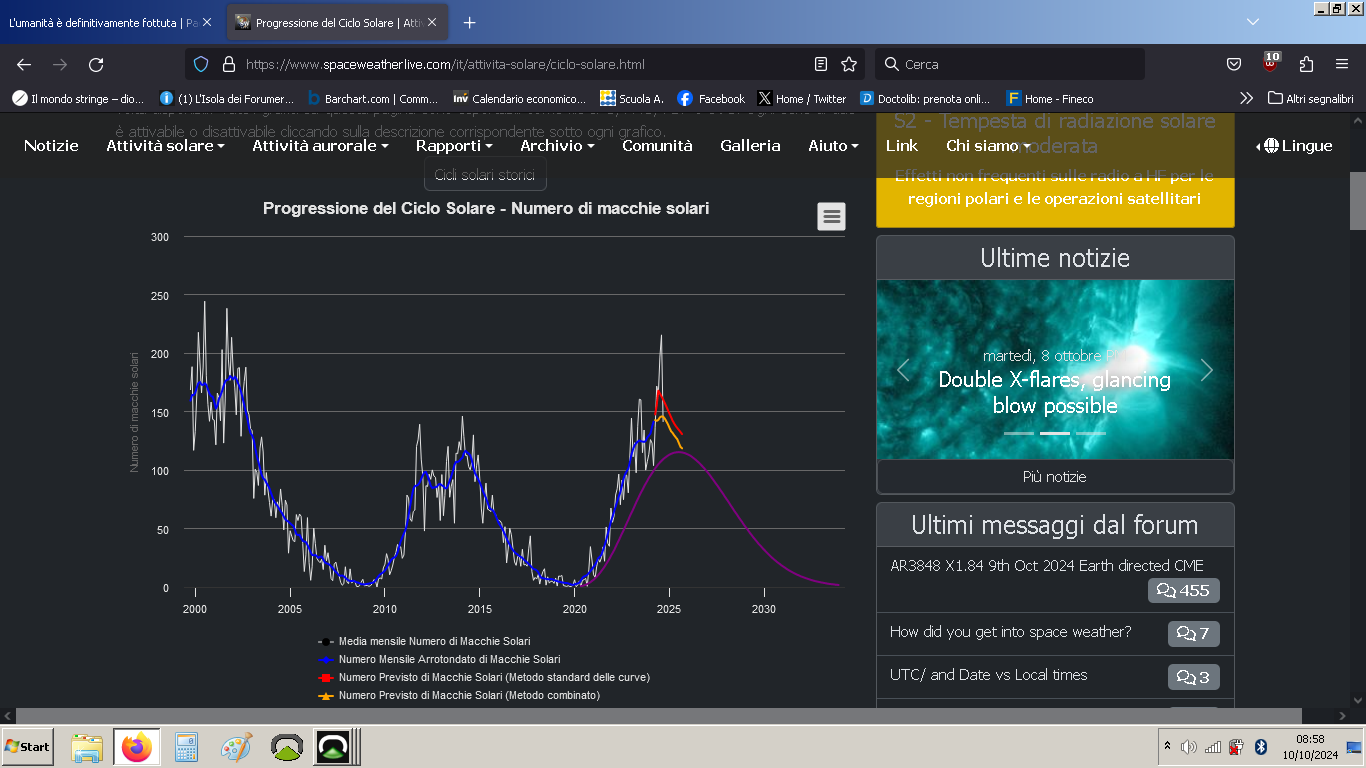Expand the Aiuto dropdown menu

[x=833, y=145]
